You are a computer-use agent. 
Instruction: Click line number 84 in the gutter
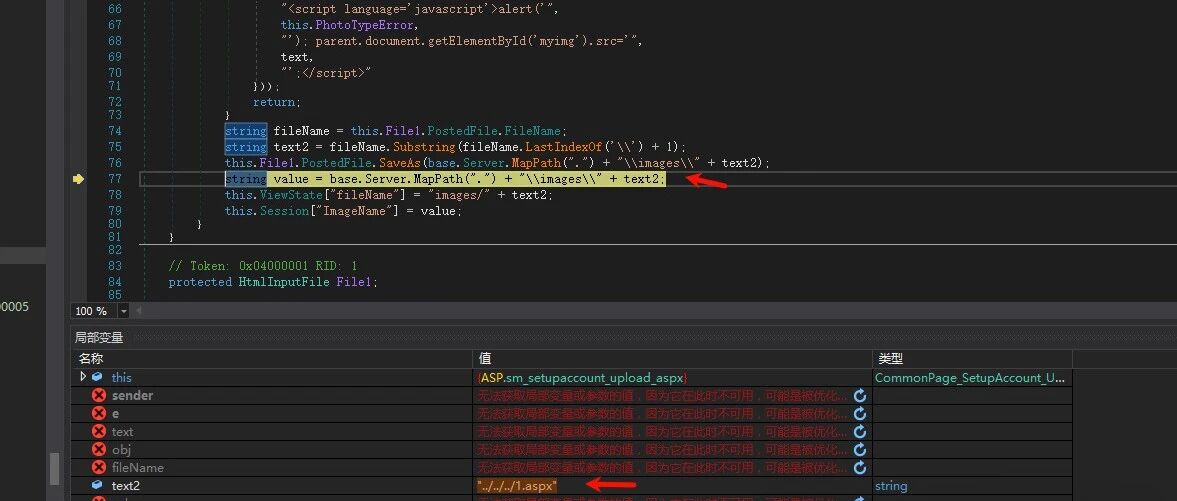[114, 282]
